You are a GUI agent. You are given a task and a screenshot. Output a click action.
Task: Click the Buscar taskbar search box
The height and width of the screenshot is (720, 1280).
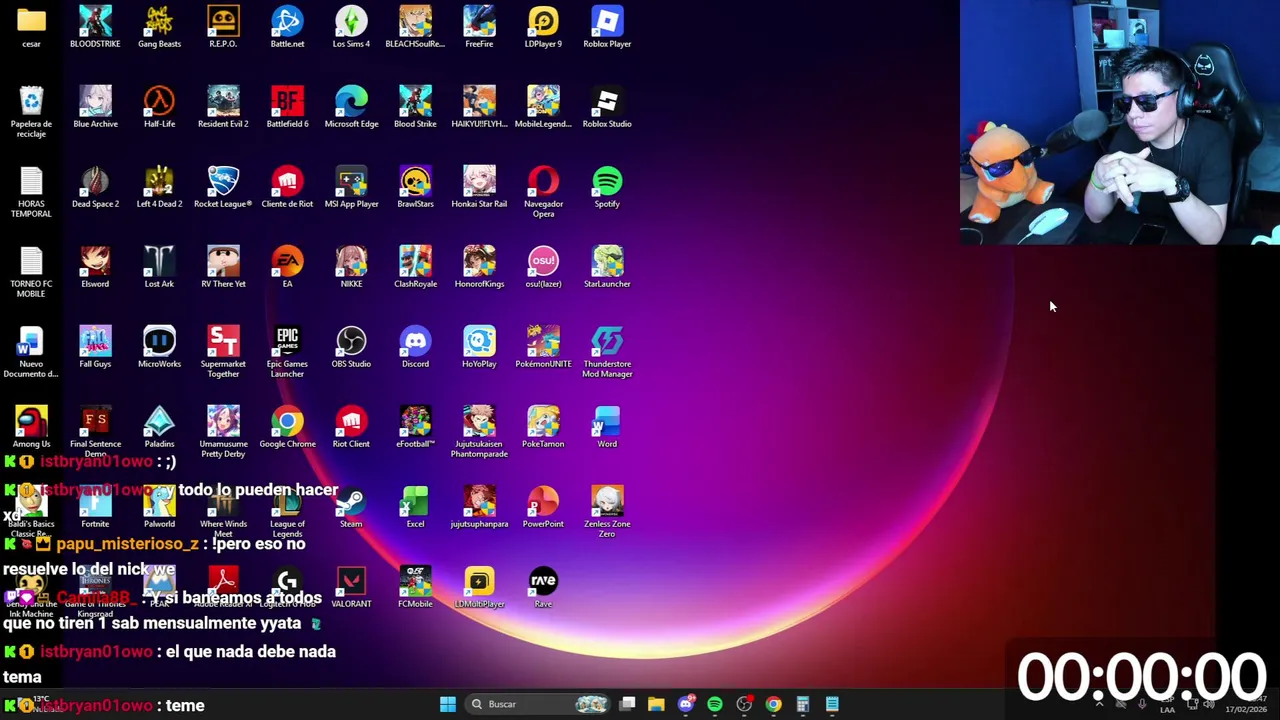(538, 704)
